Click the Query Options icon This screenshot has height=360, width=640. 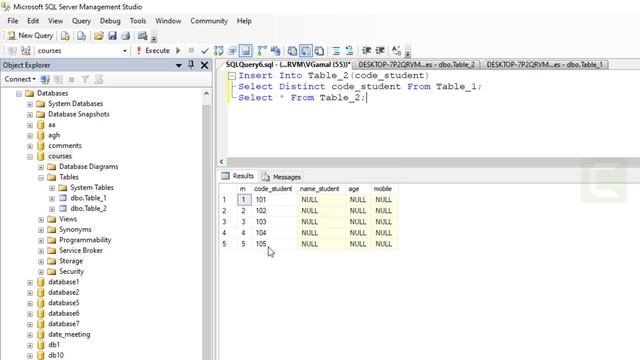pos(232,51)
